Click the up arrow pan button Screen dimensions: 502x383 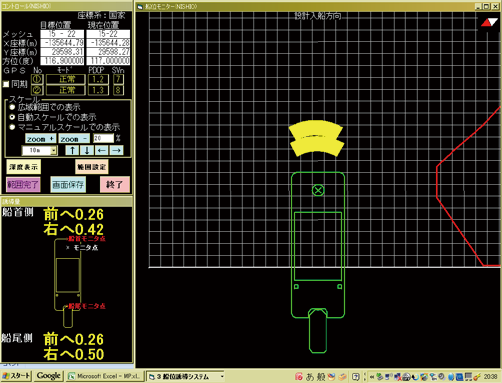click(72, 150)
